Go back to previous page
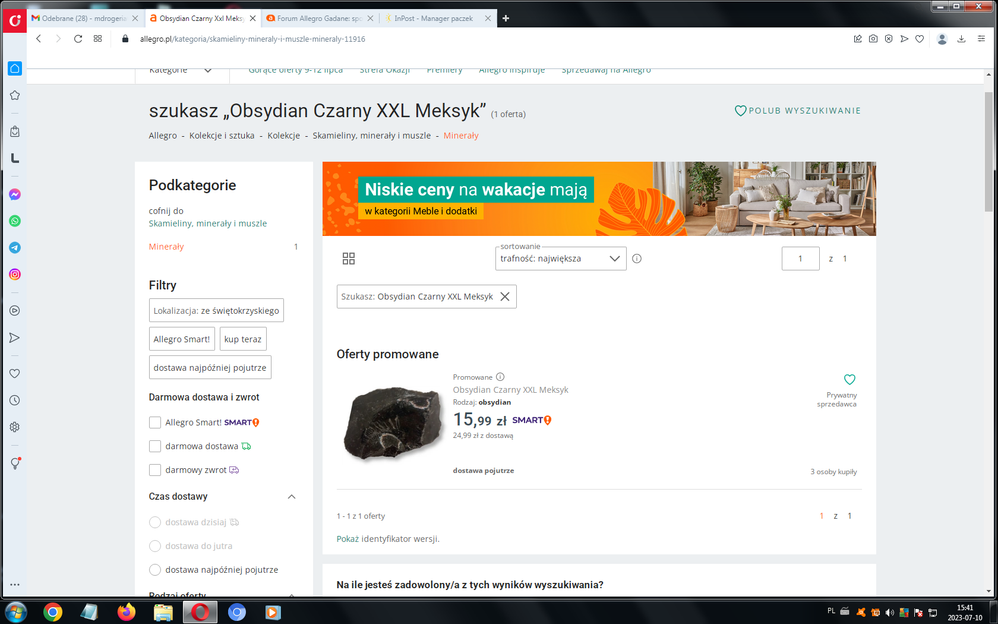The image size is (998, 624). coord(39,39)
